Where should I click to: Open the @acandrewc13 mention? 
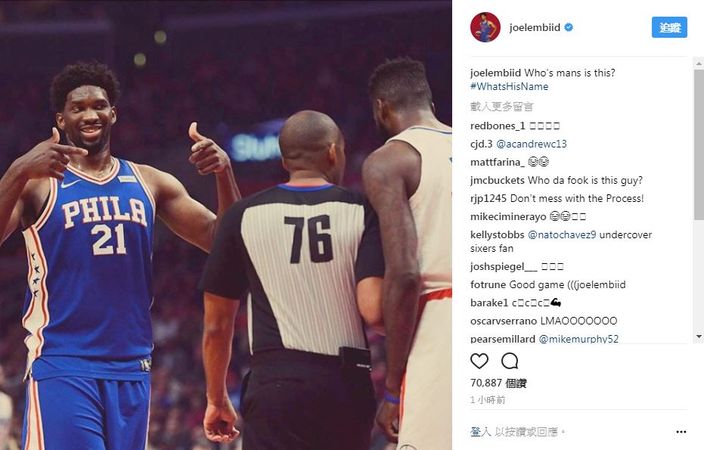pyautogui.click(x=531, y=144)
